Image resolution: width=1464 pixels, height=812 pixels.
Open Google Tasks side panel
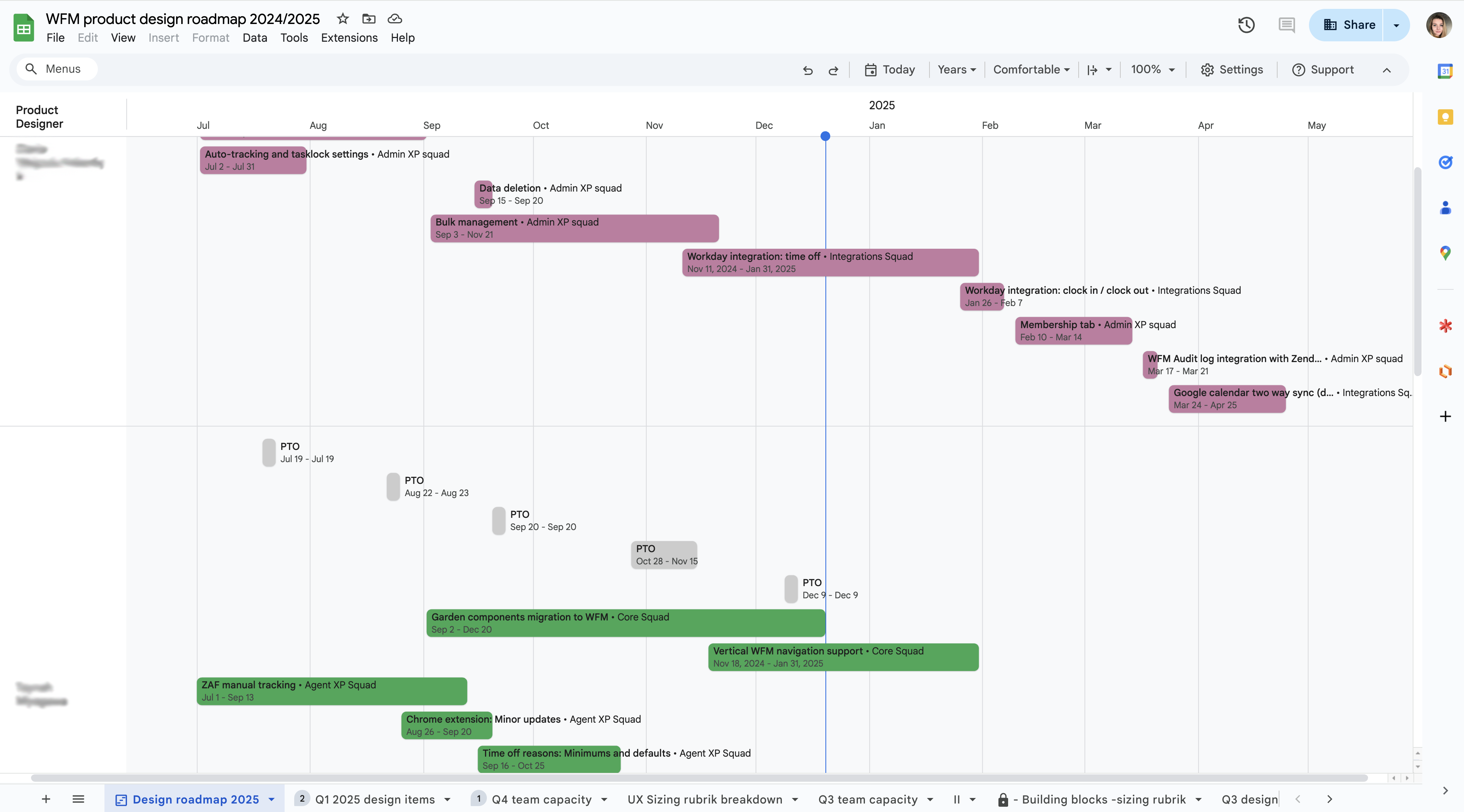pyautogui.click(x=1445, y=162)
